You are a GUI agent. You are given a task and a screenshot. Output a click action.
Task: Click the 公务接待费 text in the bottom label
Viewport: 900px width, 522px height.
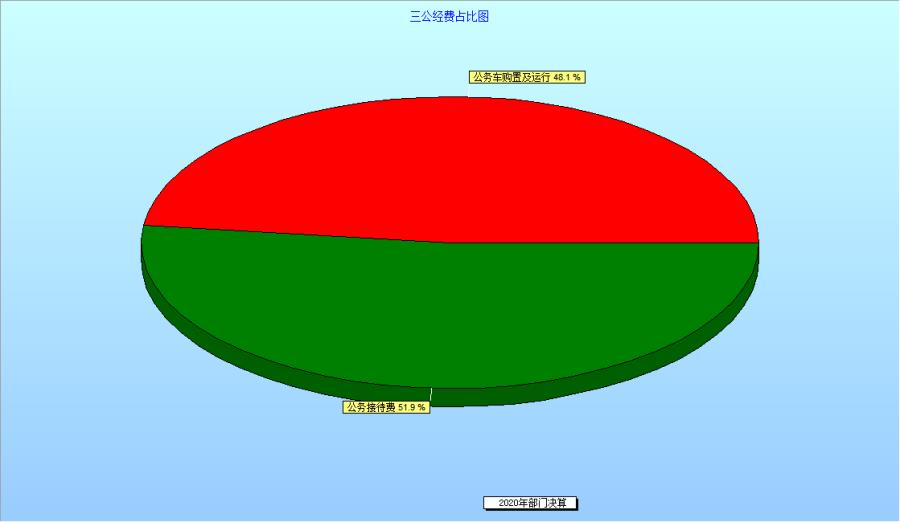370,407
